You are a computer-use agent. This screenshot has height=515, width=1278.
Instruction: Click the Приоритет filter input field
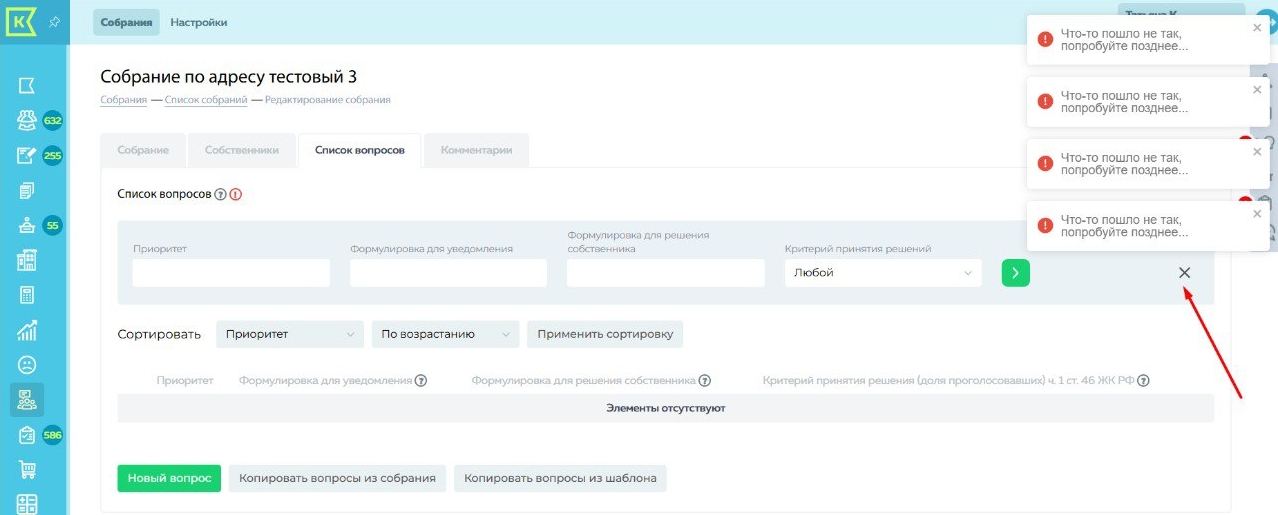tap(231, 273)
